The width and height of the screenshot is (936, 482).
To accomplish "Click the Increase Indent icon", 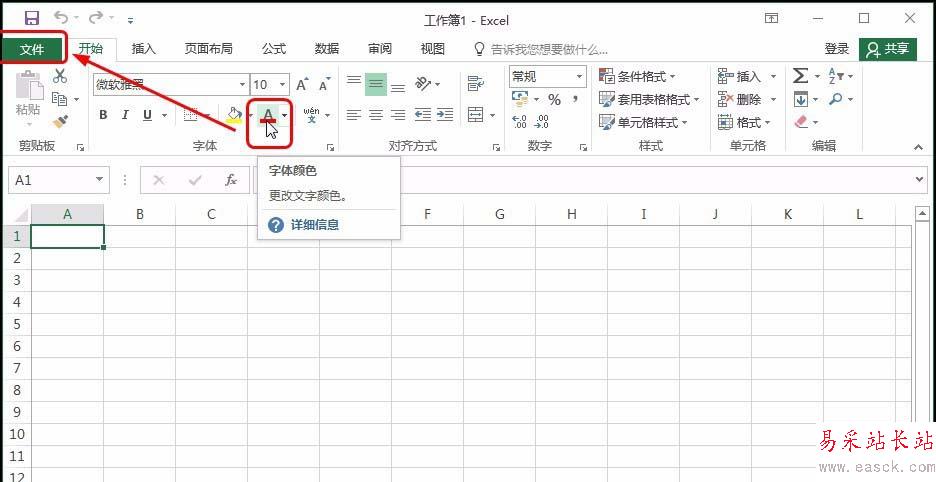I will pyautogui.click(x=445, y=115).
